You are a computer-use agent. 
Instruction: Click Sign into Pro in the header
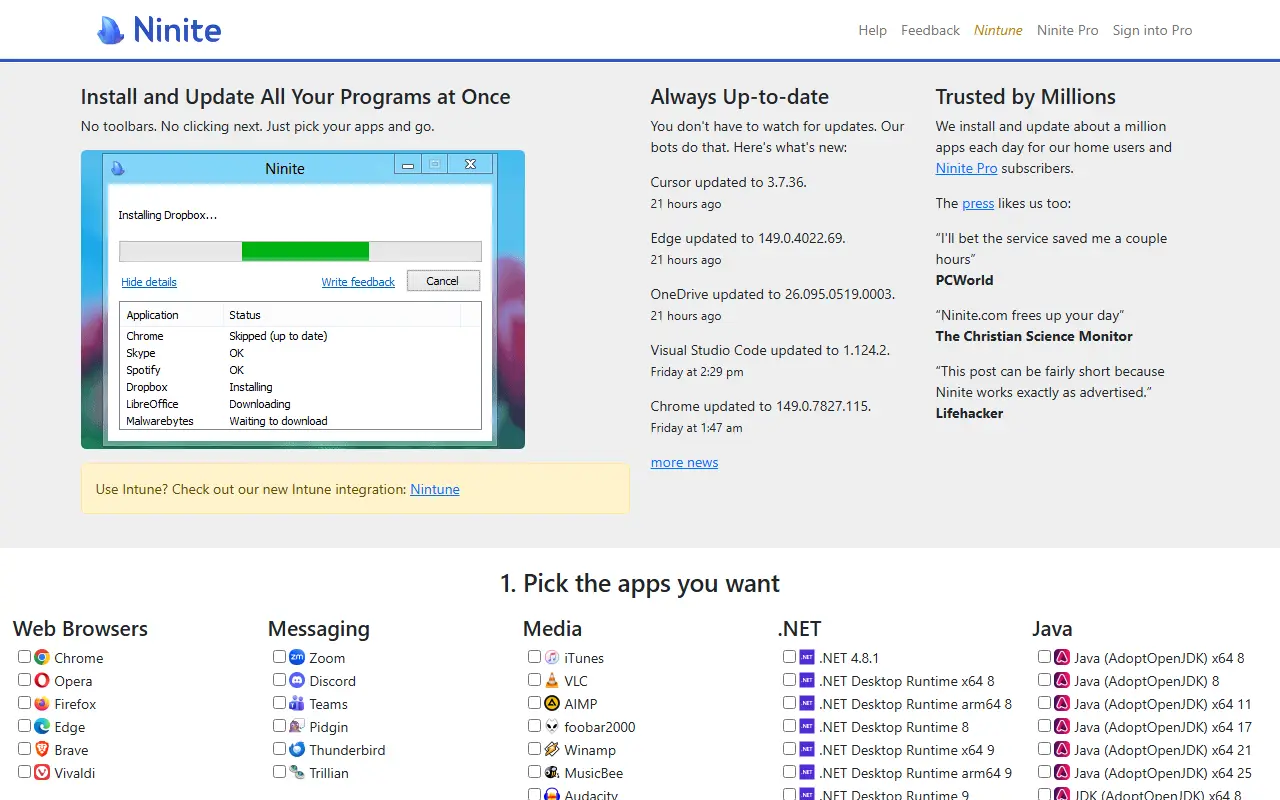coord(1152,30)
